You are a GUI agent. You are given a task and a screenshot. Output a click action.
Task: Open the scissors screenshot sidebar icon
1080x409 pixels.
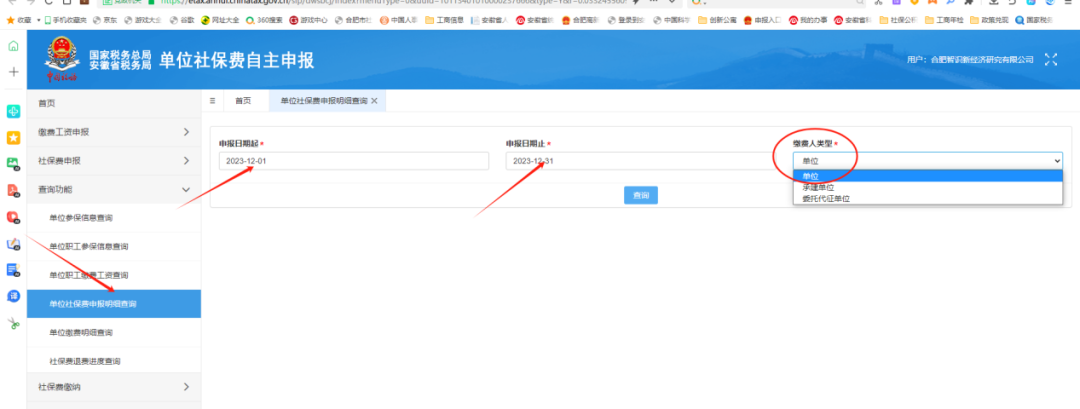click(x=13, y=322)
